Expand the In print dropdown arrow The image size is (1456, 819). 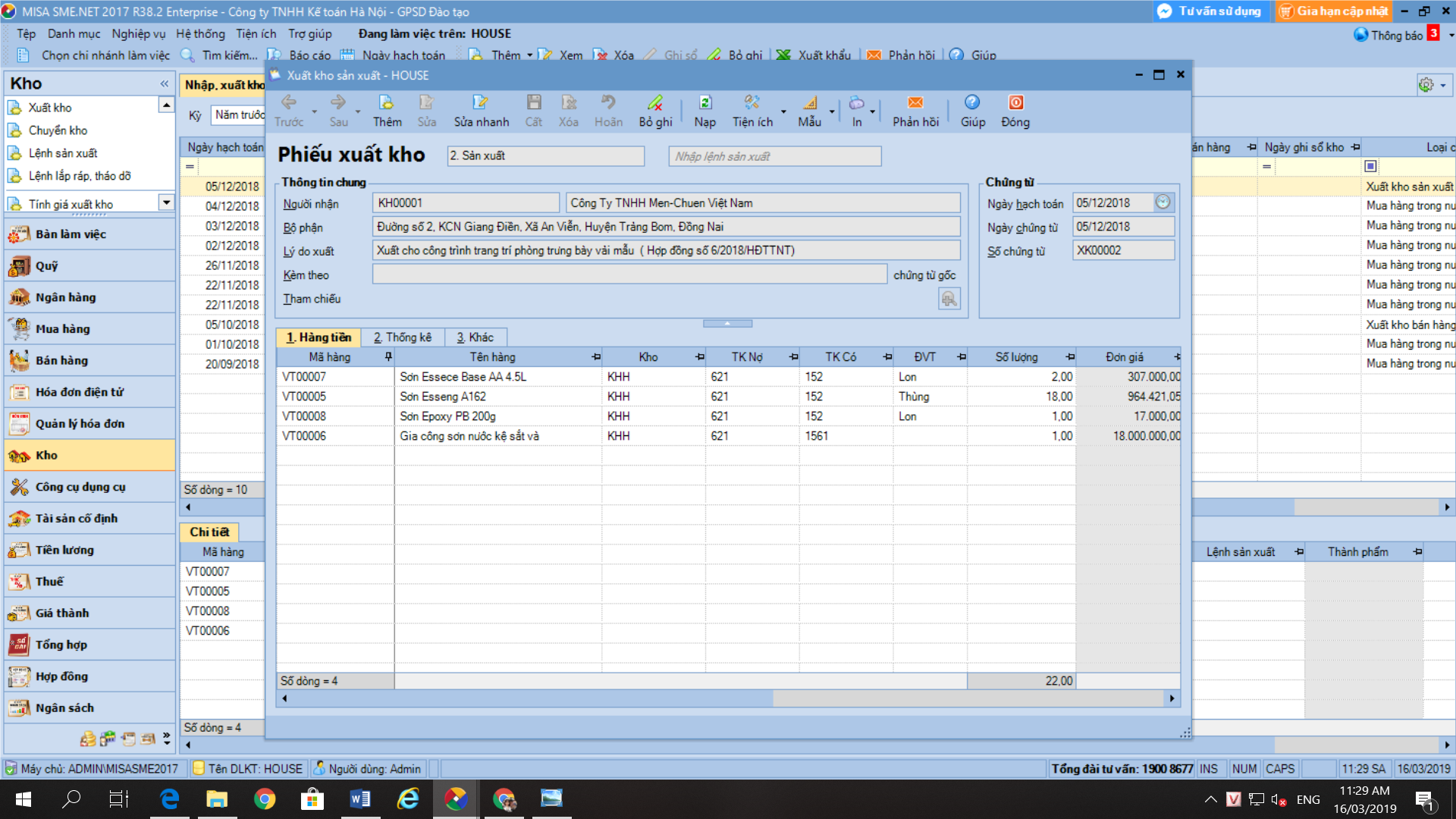point(872,111)
